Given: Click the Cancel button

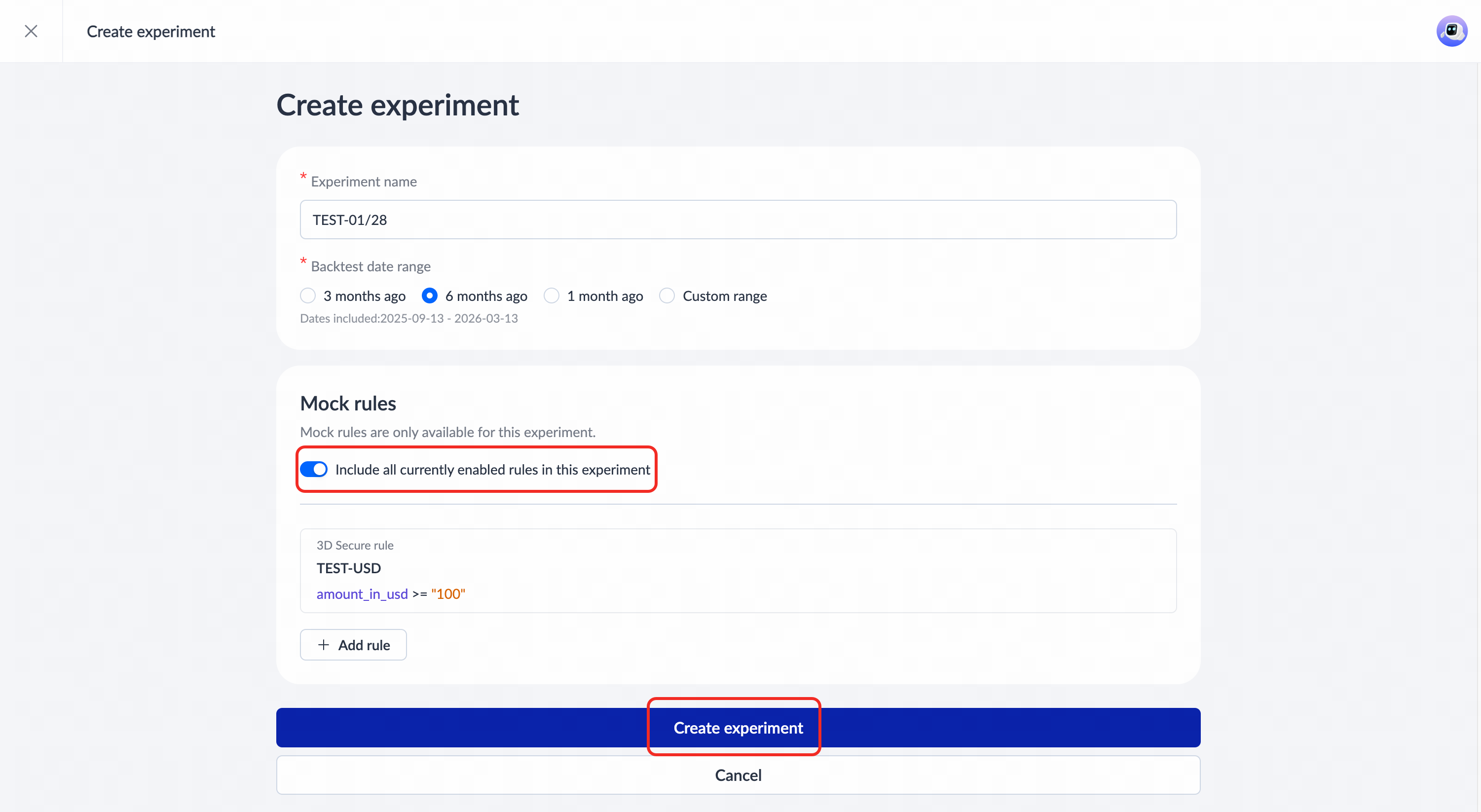Looking at the screenshot, I should point(738,775).
